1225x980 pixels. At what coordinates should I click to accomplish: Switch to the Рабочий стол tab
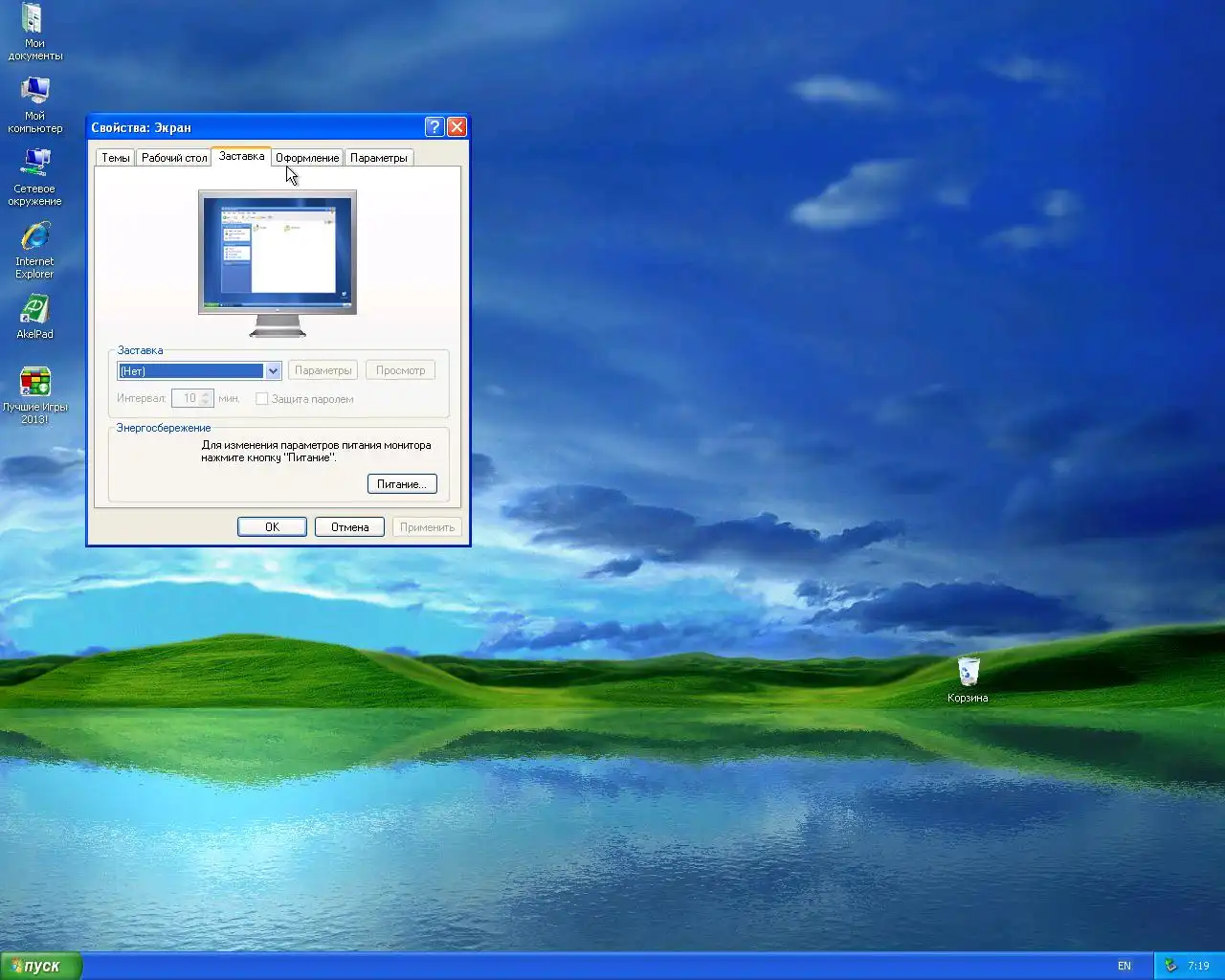(174, 158)
